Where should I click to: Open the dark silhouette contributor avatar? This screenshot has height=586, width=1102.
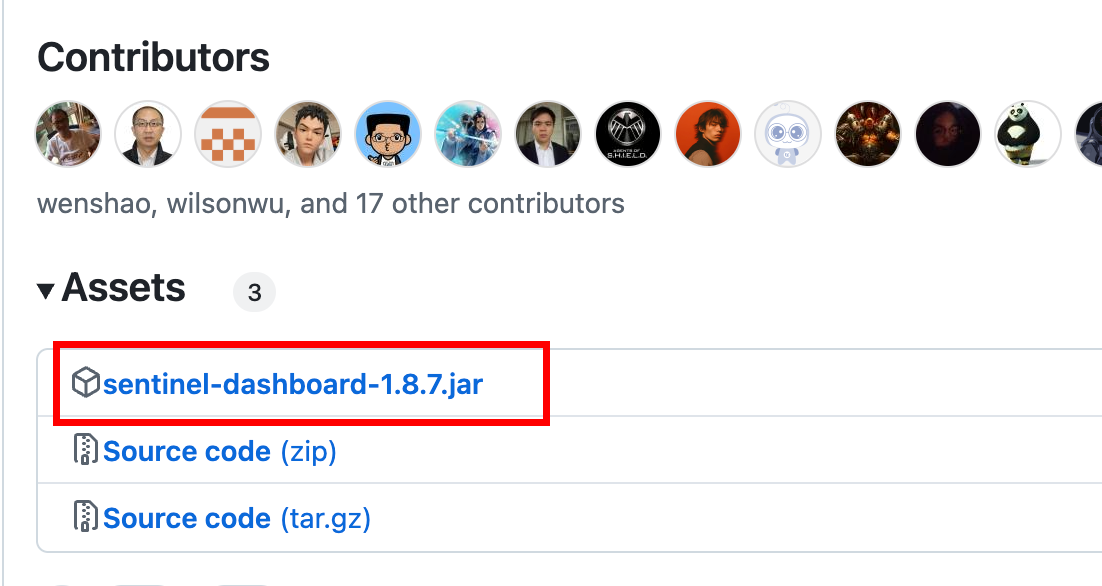click(948, 134)
